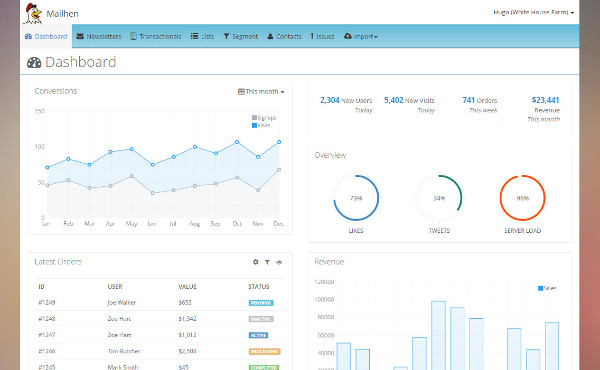This screenshot has height=370, width=600.
Task: Click the tallest Revenue bar
Action: [x=439, y=336]
